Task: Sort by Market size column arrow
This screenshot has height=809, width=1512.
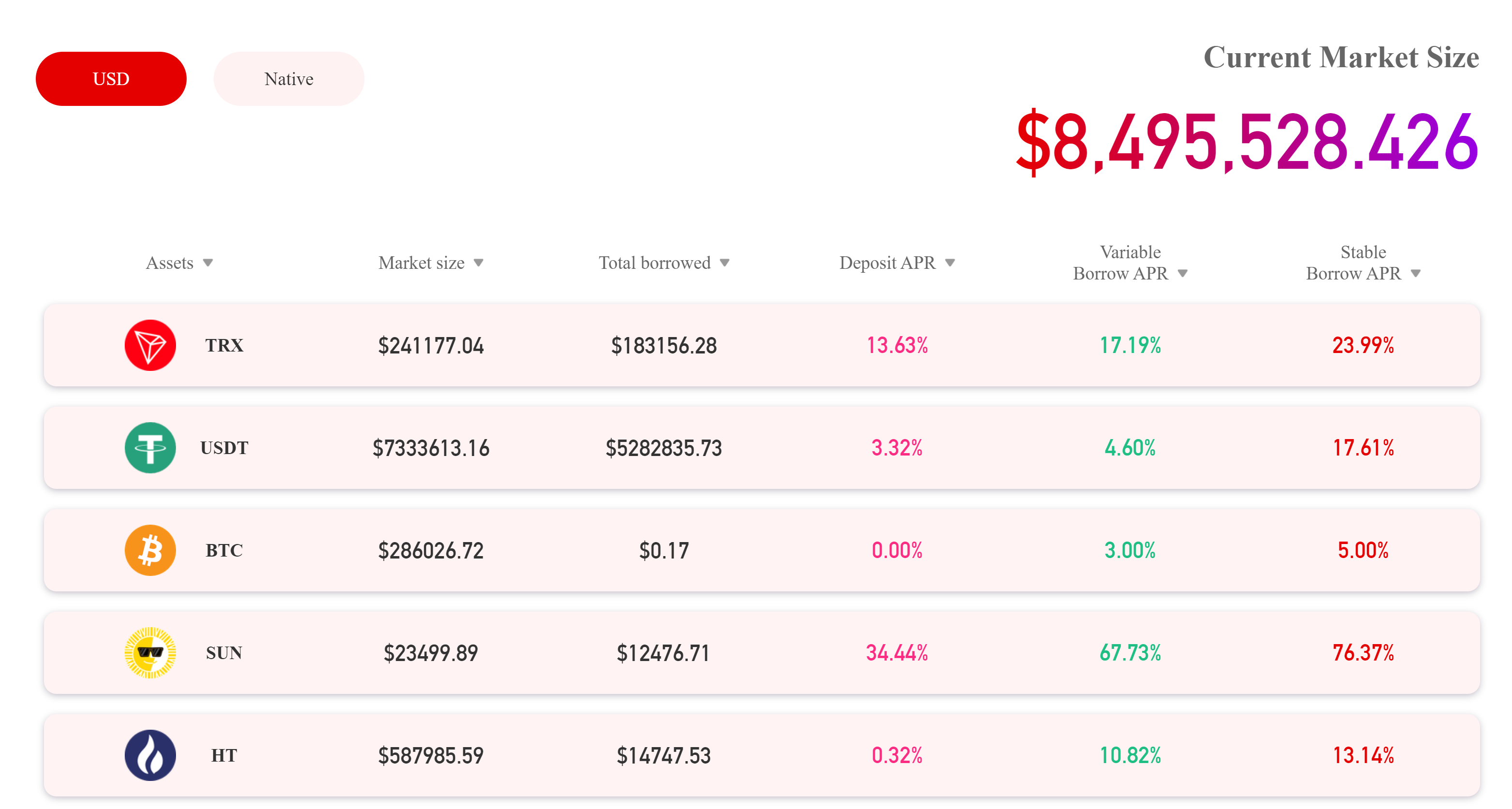Action: tap(478, 263)
